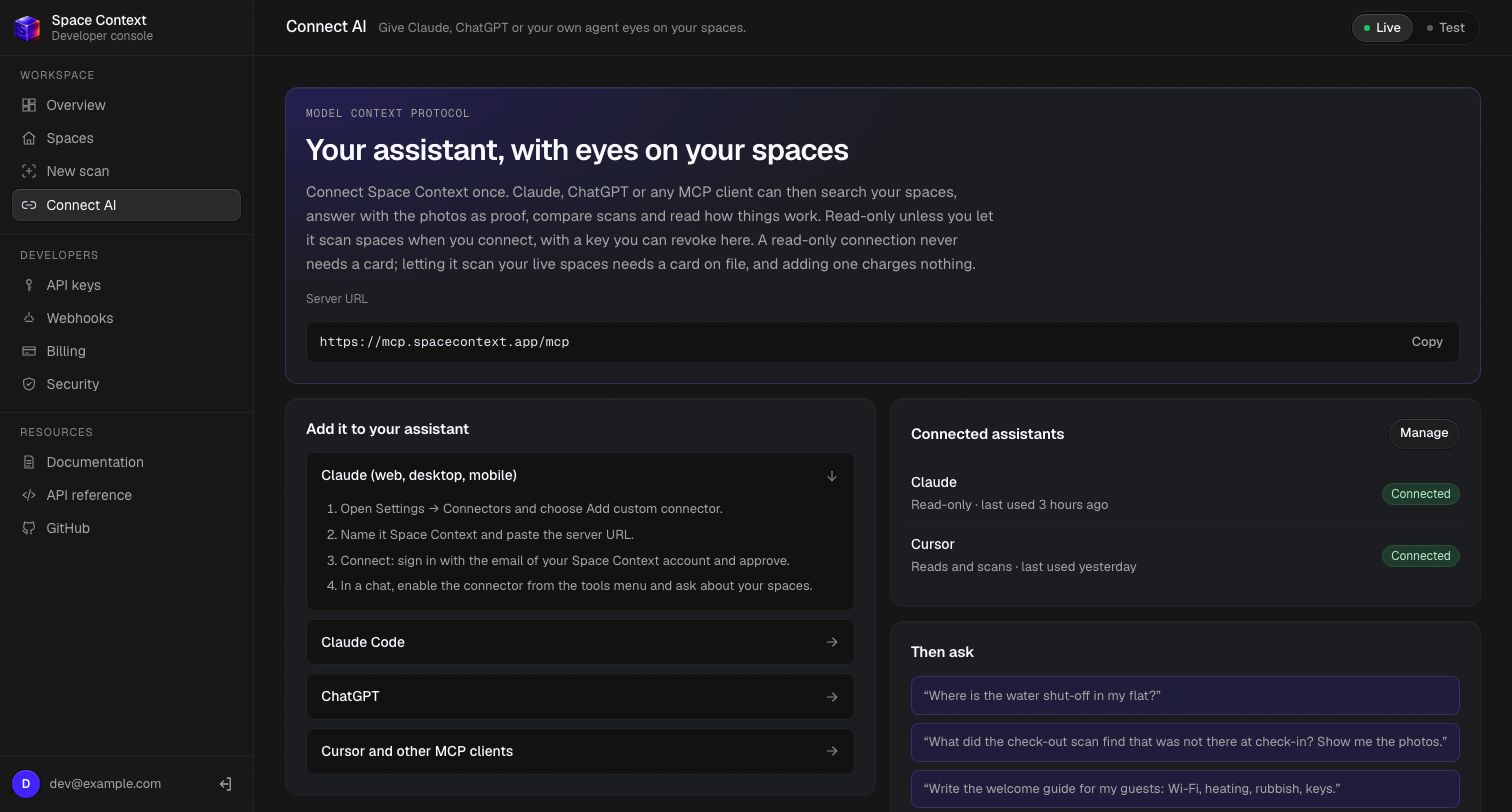Screen dimensions: 1512x812
Task: Click the Spaces house icon
Action: 29,138
